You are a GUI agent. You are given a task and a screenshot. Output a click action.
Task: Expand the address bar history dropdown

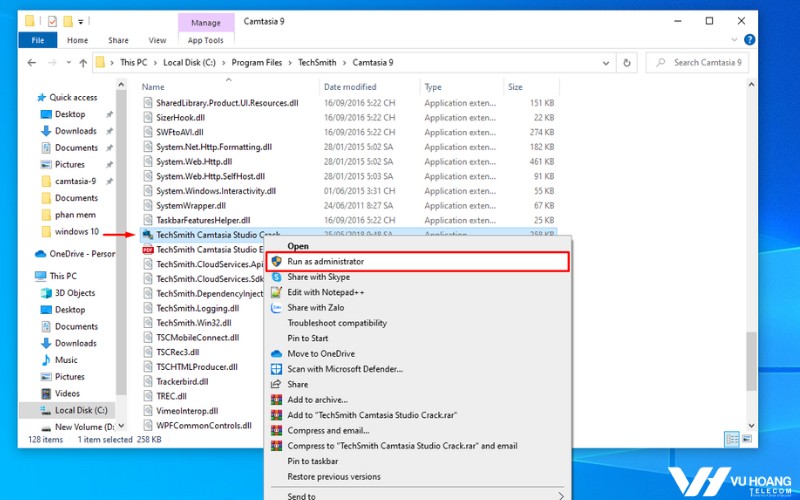click(606, 63)
